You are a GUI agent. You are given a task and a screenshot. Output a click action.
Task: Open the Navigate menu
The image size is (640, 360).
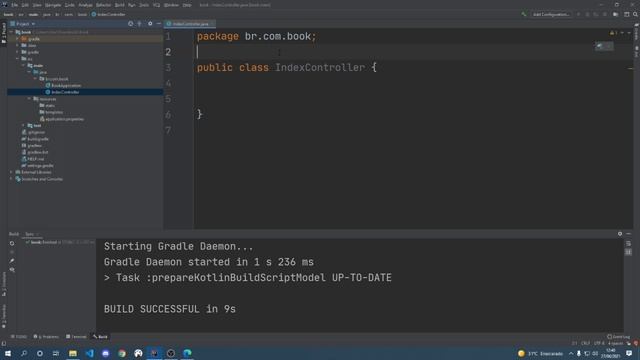(x=53, y=5)
